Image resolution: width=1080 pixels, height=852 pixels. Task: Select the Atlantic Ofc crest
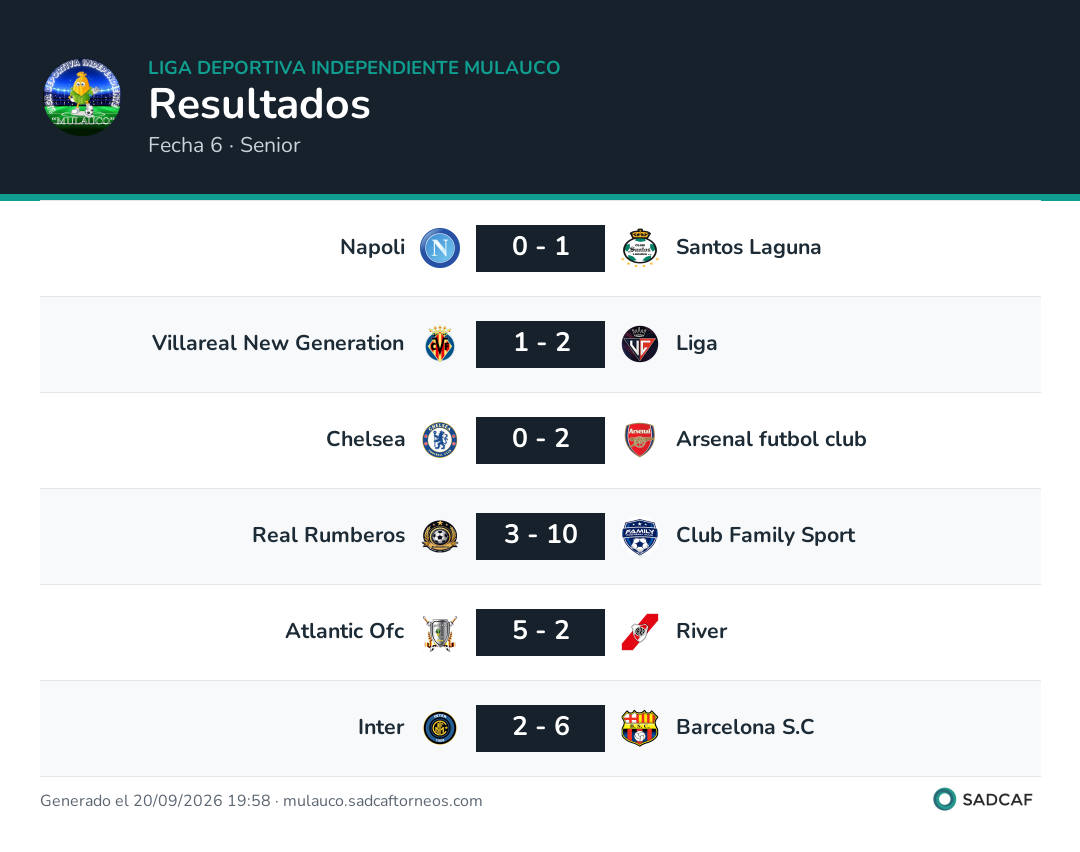click(440, 632)
